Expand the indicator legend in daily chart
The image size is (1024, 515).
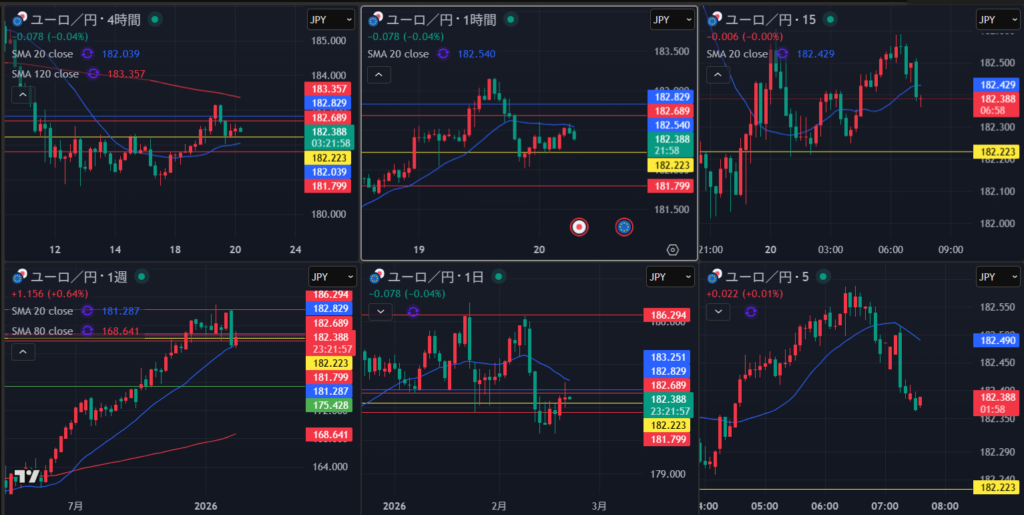(x=379, y=312)
